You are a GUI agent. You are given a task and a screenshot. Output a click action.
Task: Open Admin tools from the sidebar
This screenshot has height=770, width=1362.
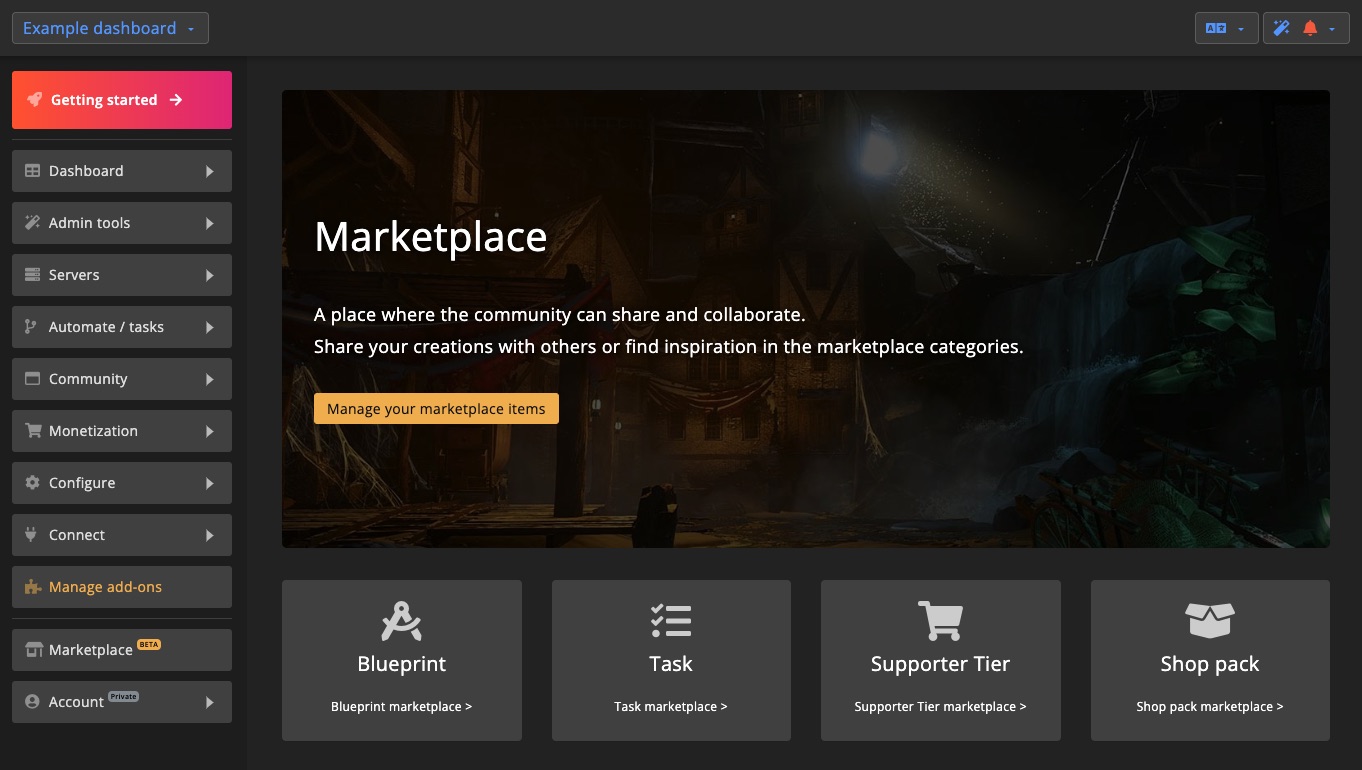pos(121,222)
